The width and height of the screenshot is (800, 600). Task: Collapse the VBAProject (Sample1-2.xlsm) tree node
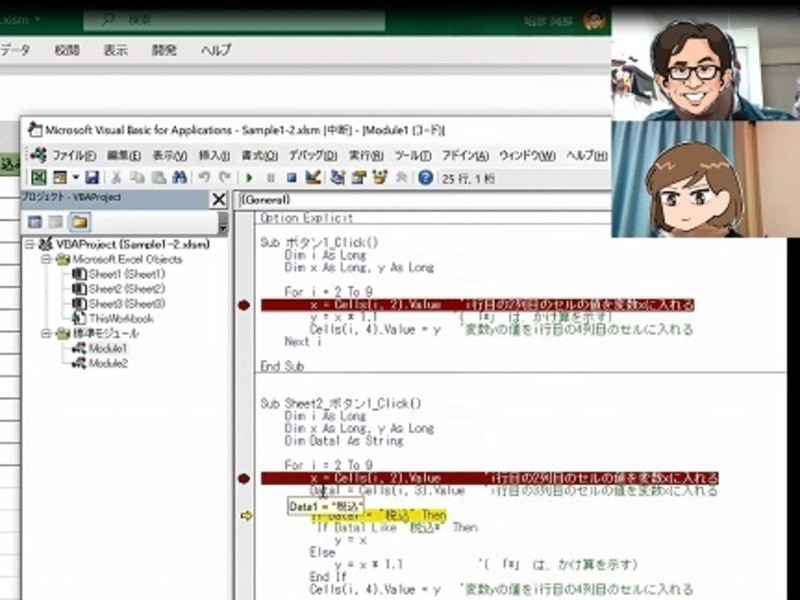(29, 244)
